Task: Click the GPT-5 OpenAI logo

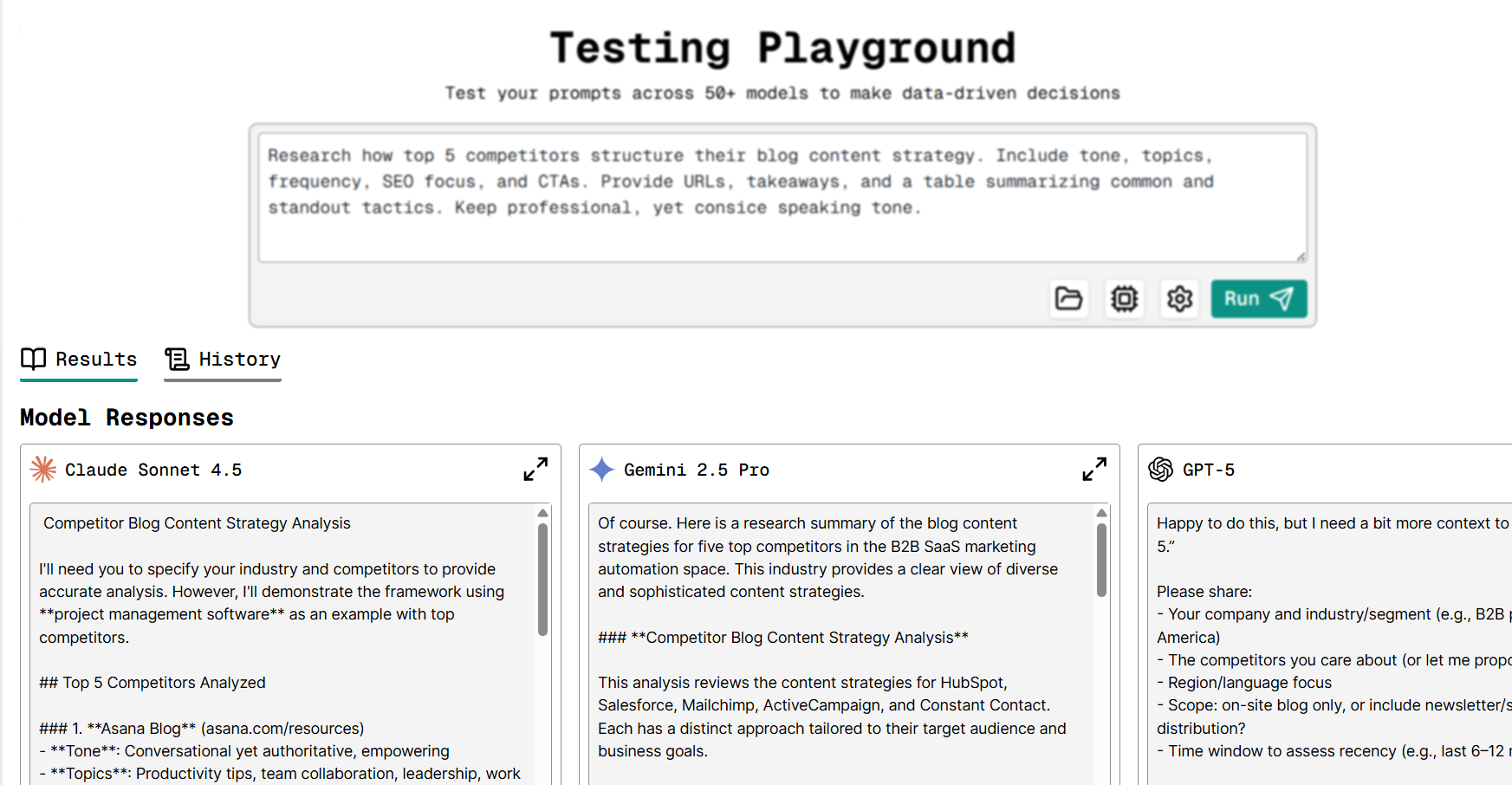Action: [x=1161, y=470]
